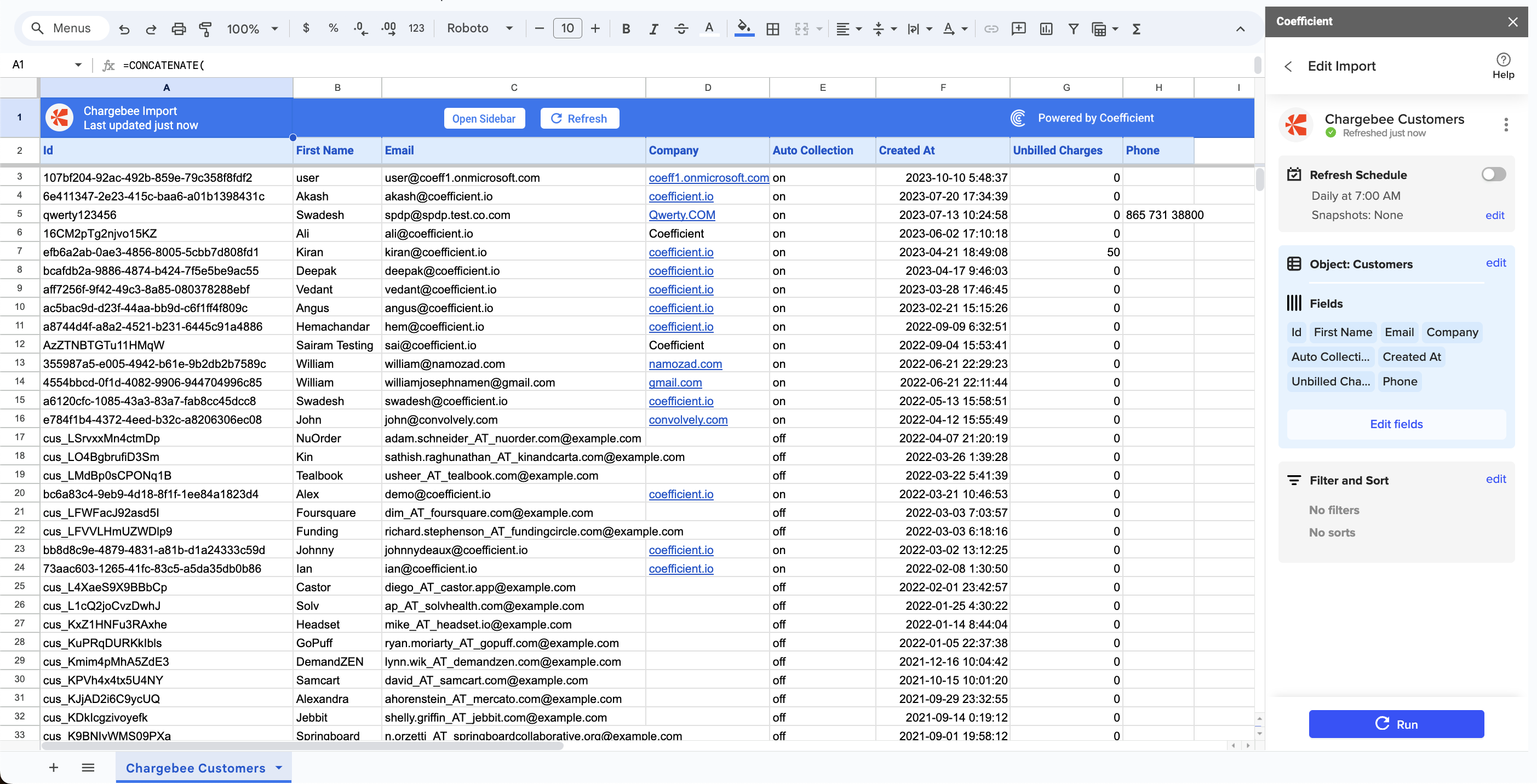Apply currency format with dollar icon

coord(306,28)
